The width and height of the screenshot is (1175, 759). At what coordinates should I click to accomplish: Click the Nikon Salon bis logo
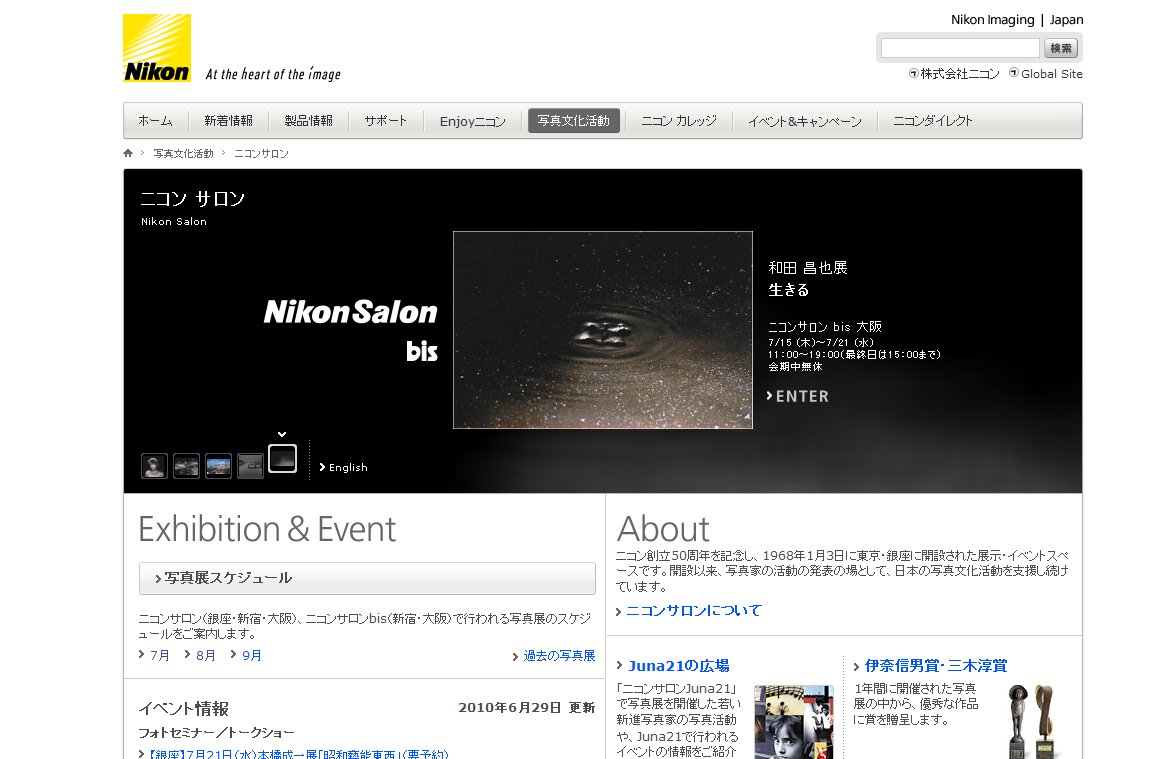351,330
